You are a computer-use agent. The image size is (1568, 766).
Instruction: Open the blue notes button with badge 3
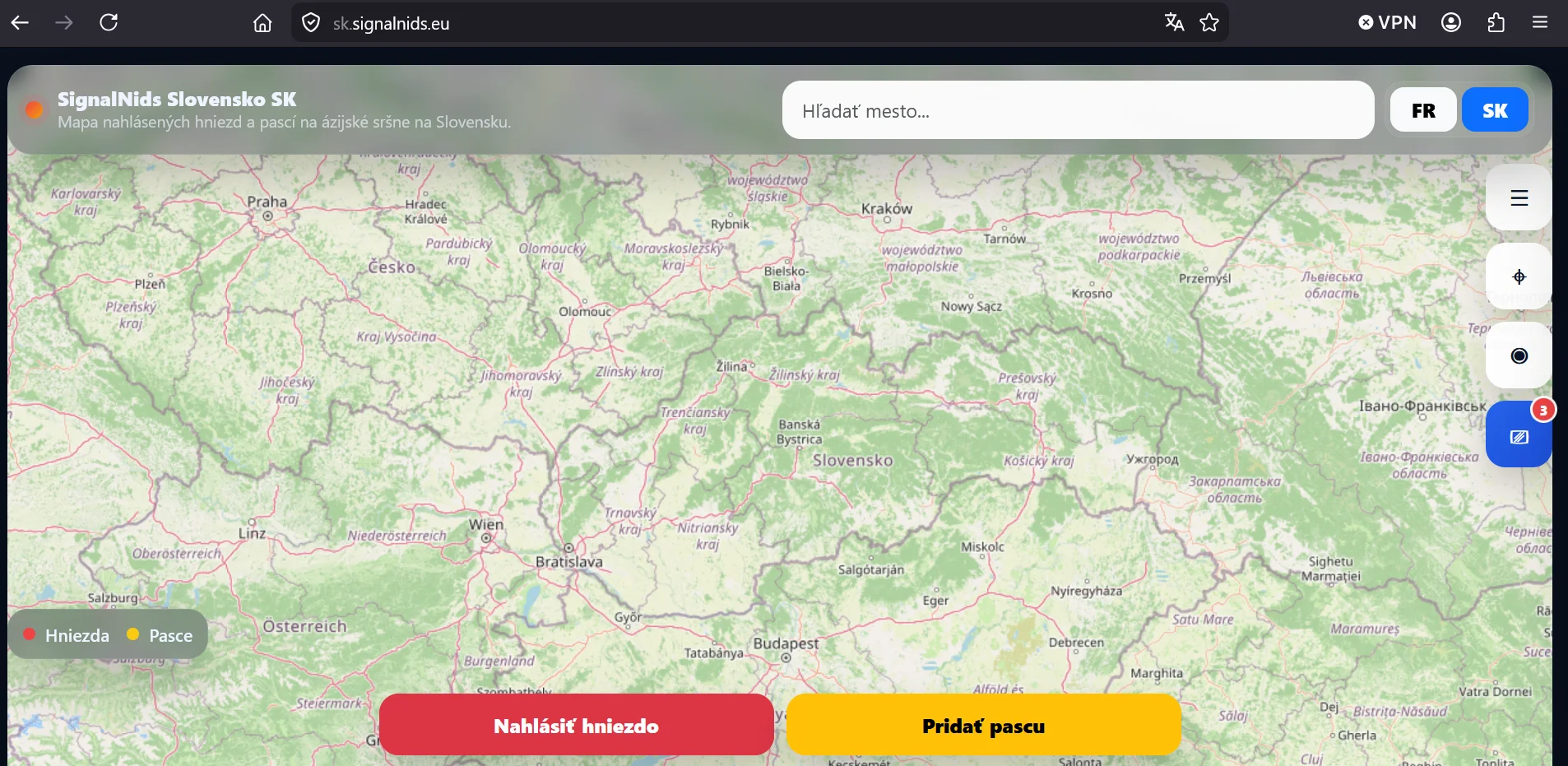[1519, 436]
